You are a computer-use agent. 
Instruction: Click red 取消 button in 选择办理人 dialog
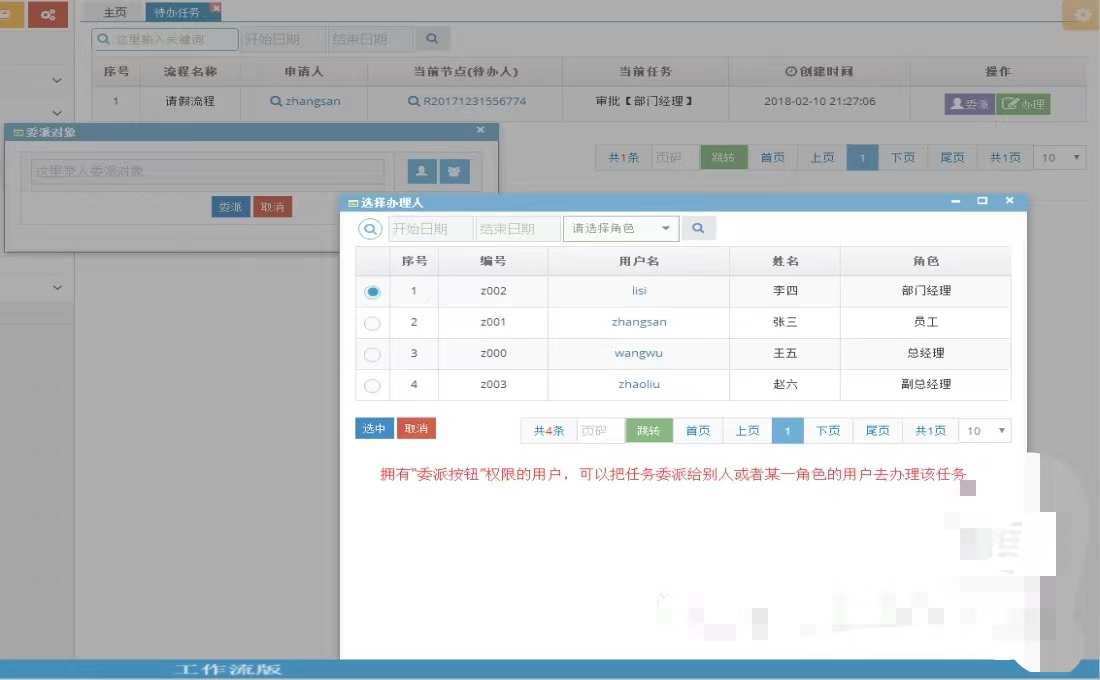416,428
